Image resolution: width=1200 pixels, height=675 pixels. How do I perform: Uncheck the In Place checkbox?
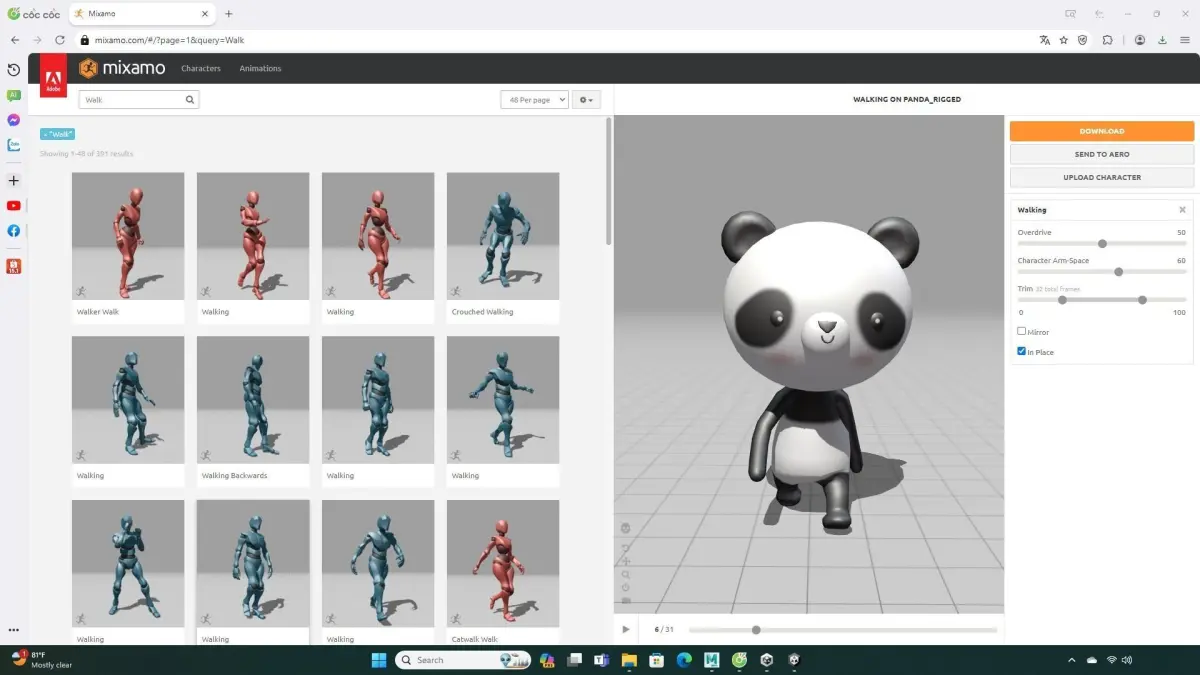(x=1021, y=351)
